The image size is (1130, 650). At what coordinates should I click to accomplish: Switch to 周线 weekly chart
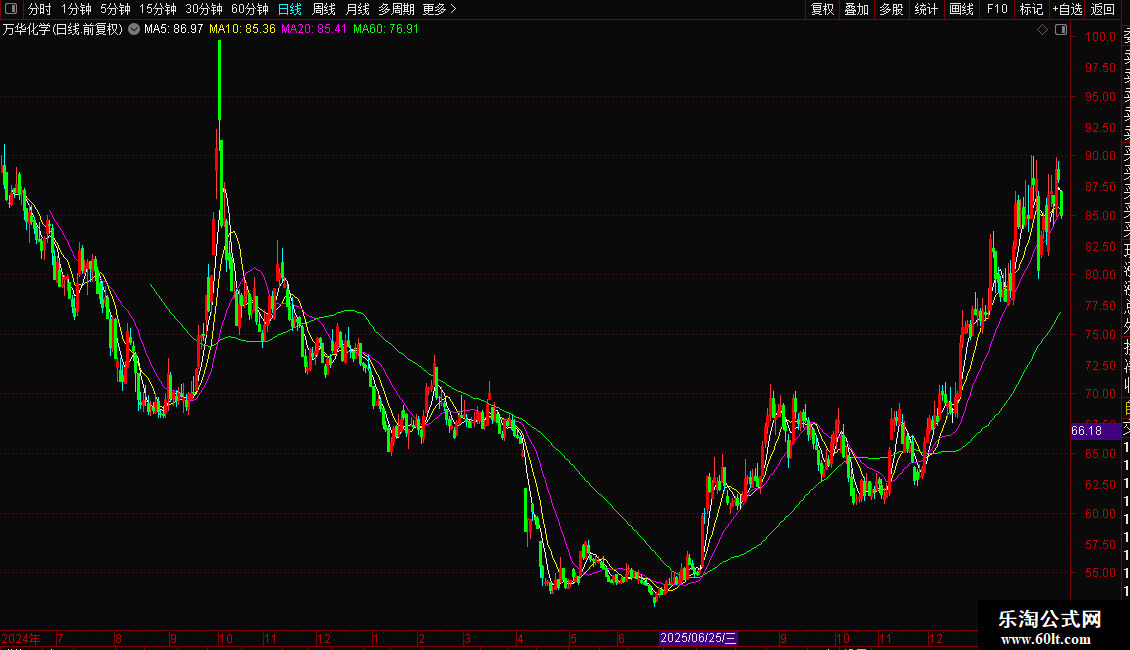[x=324, y=9]
